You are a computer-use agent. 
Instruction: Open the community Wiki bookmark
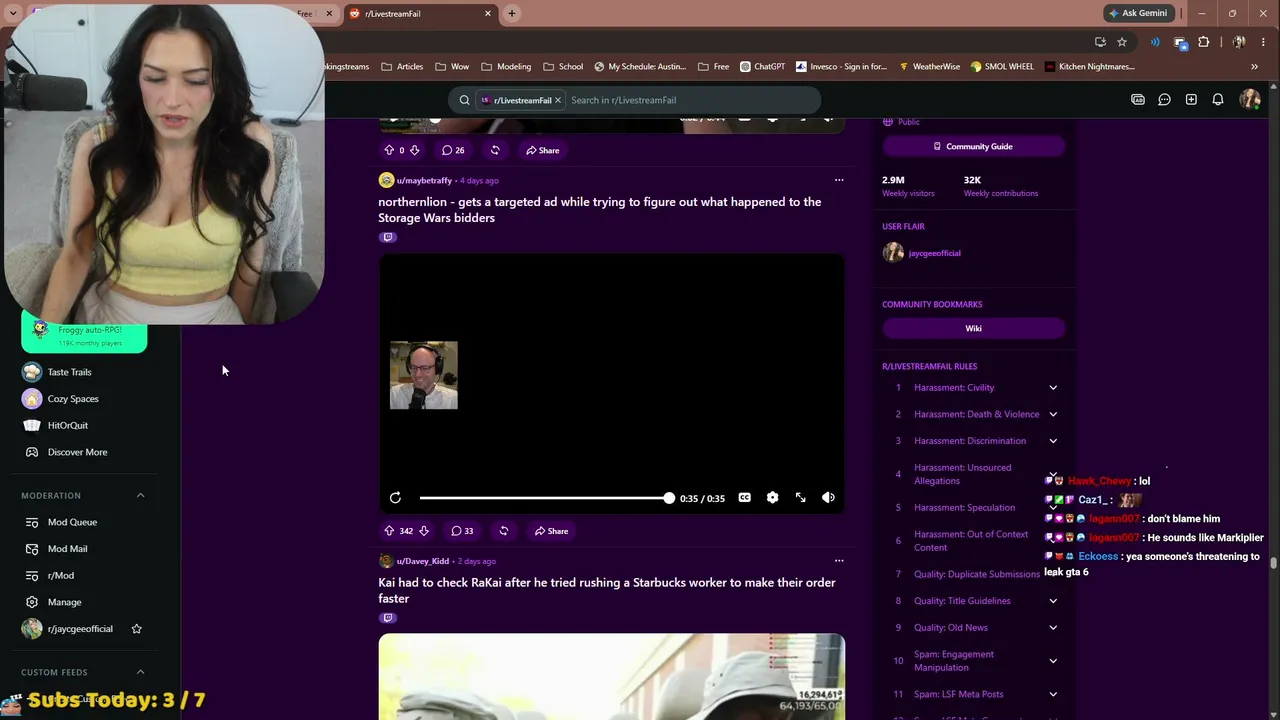point(973,328)
